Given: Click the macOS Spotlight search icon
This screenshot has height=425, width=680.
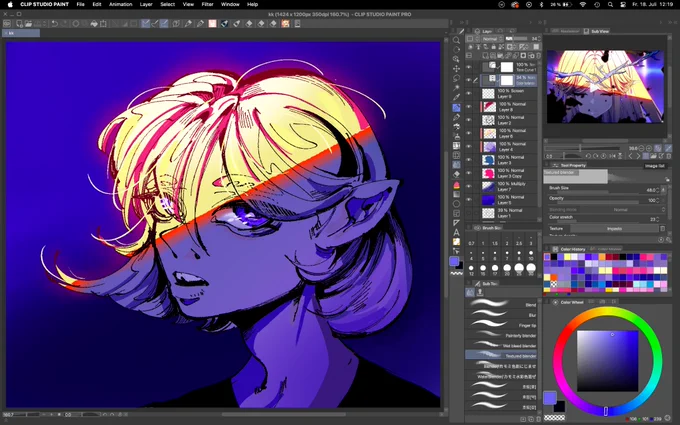Looking at the screenshot, I should coord(610,4).
